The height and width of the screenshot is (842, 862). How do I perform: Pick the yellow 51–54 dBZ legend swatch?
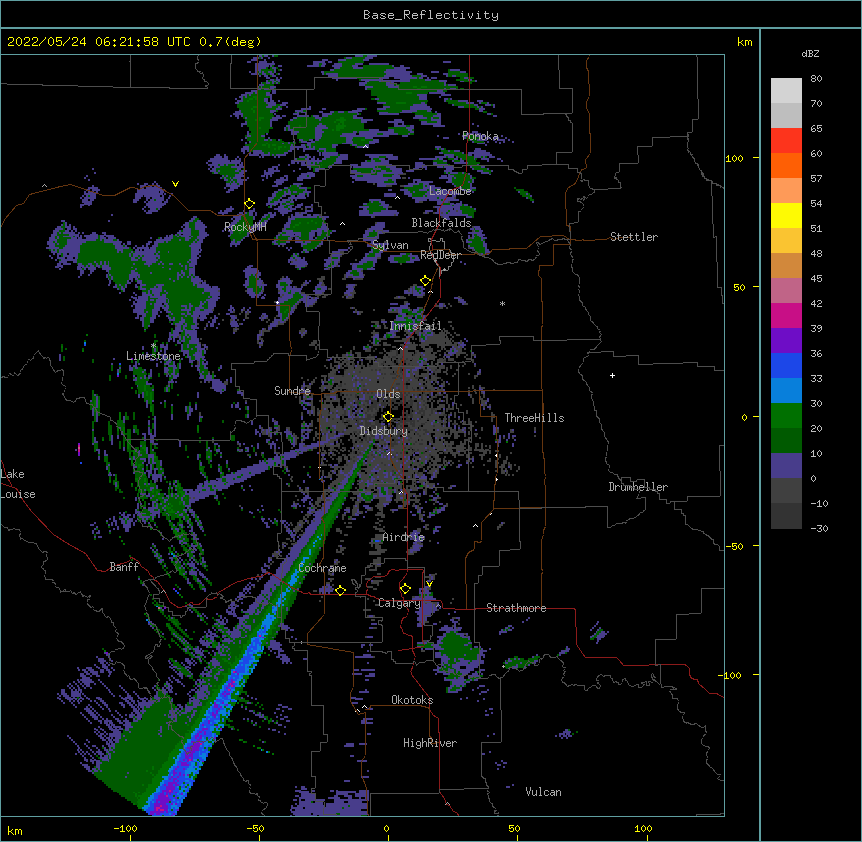pyautogui.click(x=786, y=215)
